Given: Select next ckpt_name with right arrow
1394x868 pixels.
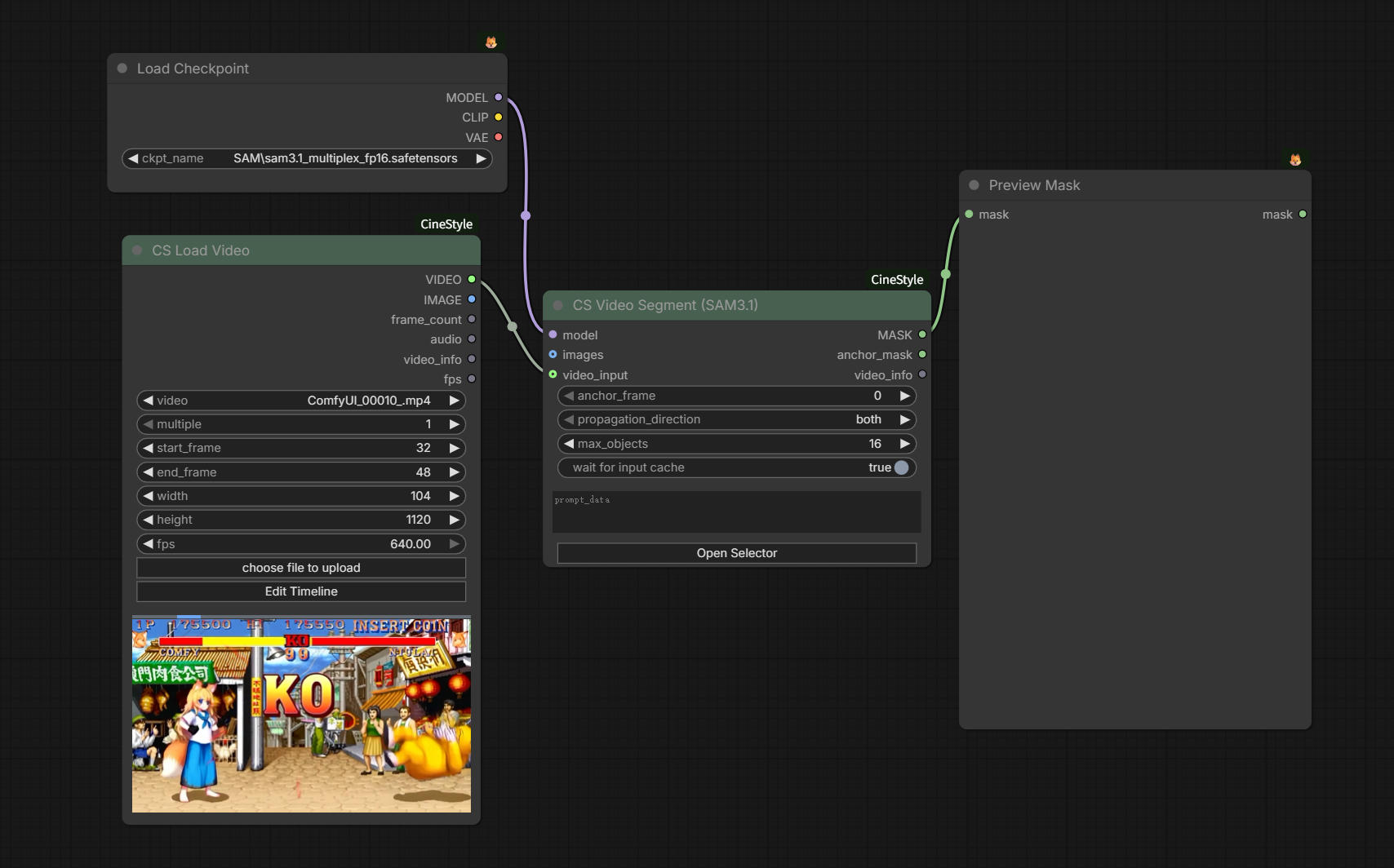Looking at the screenshot, I should tap(482, 158).
